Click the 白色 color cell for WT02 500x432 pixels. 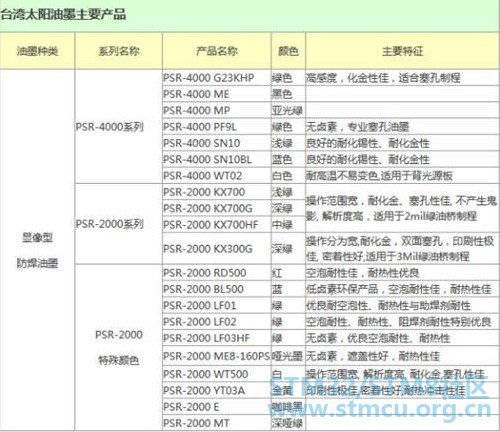[288, 176]
